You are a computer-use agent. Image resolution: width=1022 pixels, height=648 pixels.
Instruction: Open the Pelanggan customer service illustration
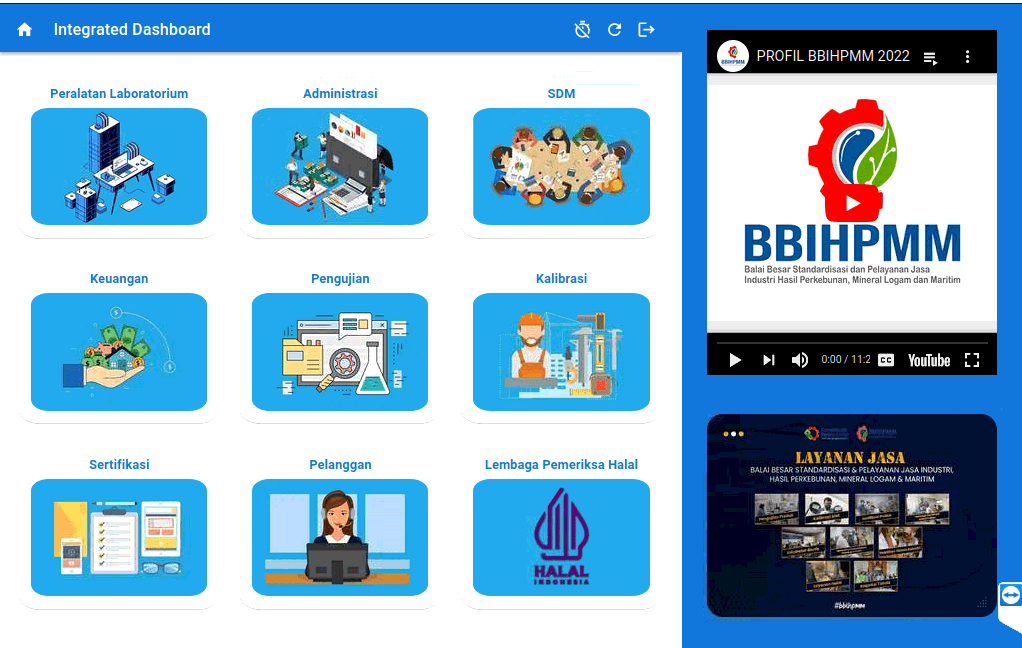coord(340,537)
